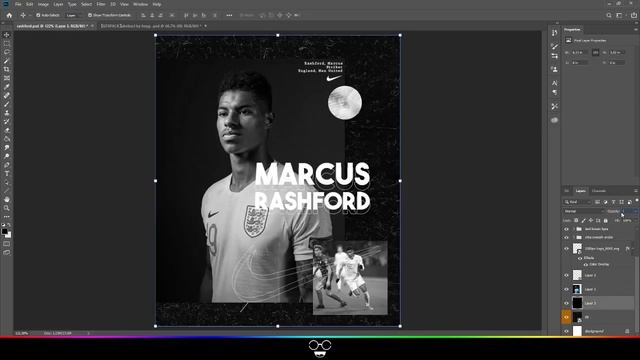Select the Hand tool
Viewport: 640px width, 360px height.
(x=7, y=200)
